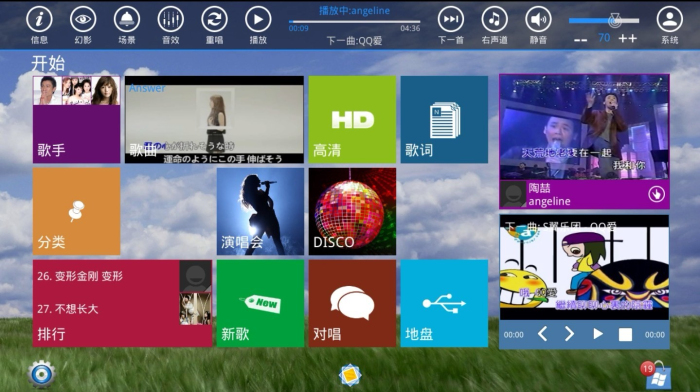
Task: Skip with the 下一首 next-song icon
Action: coord(451,20)
